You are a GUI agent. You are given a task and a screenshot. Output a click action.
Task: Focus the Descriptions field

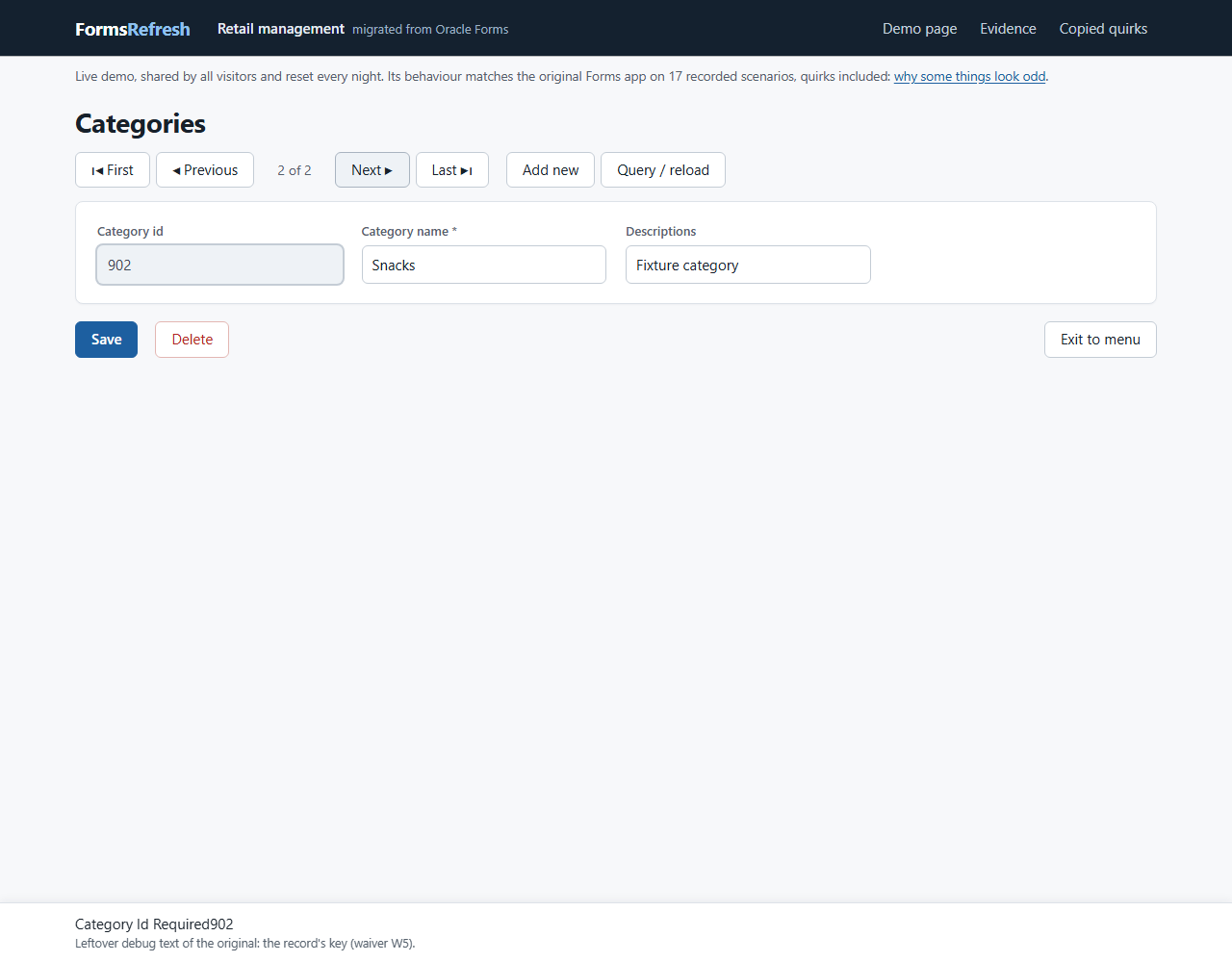(x=748, y=265)
